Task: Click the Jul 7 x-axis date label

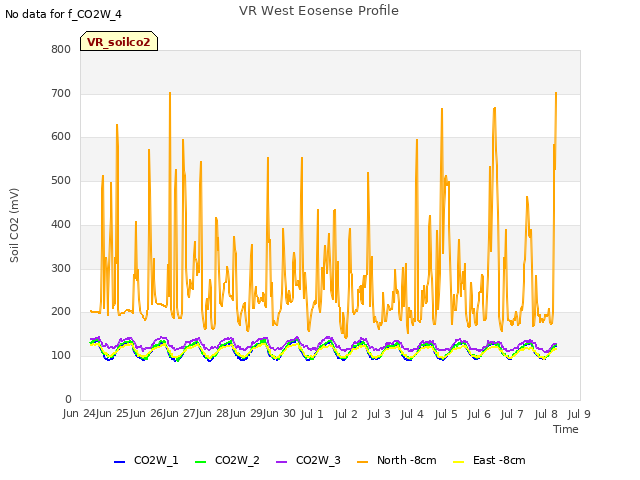Action: [512, 414]
